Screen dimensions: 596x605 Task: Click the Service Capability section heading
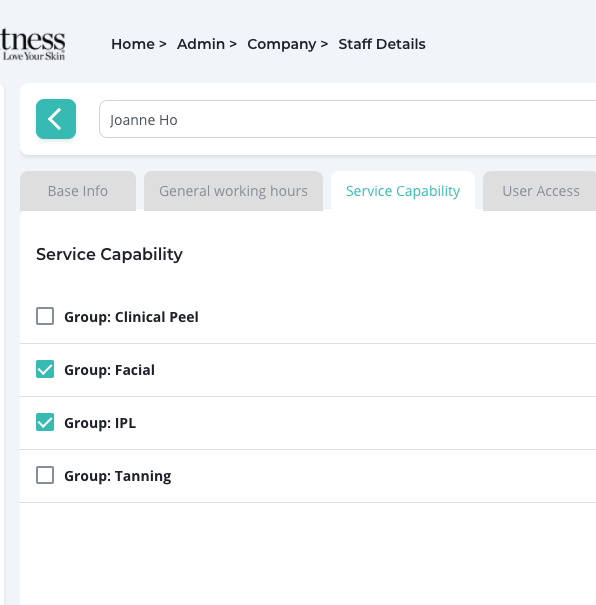[109, 254]
